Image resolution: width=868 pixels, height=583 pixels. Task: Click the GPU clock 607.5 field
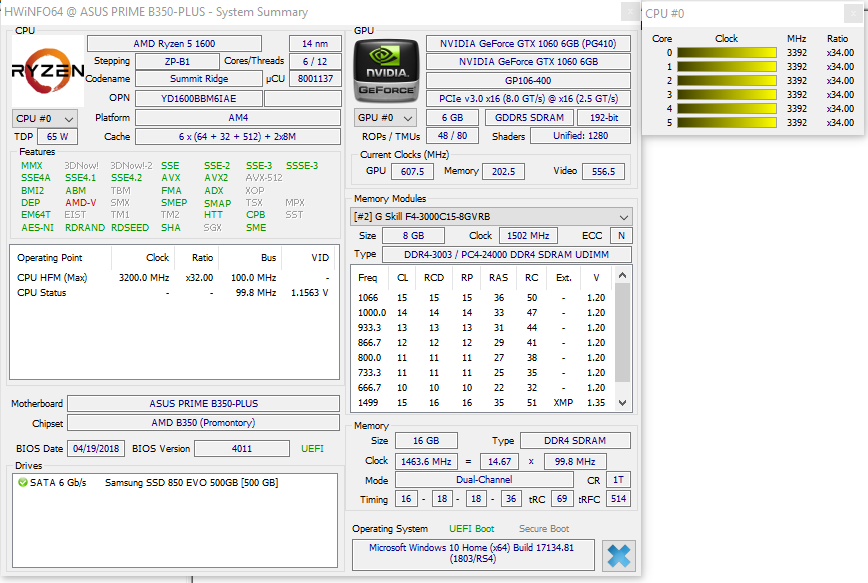pyautogui.click(x=412, y=172)
